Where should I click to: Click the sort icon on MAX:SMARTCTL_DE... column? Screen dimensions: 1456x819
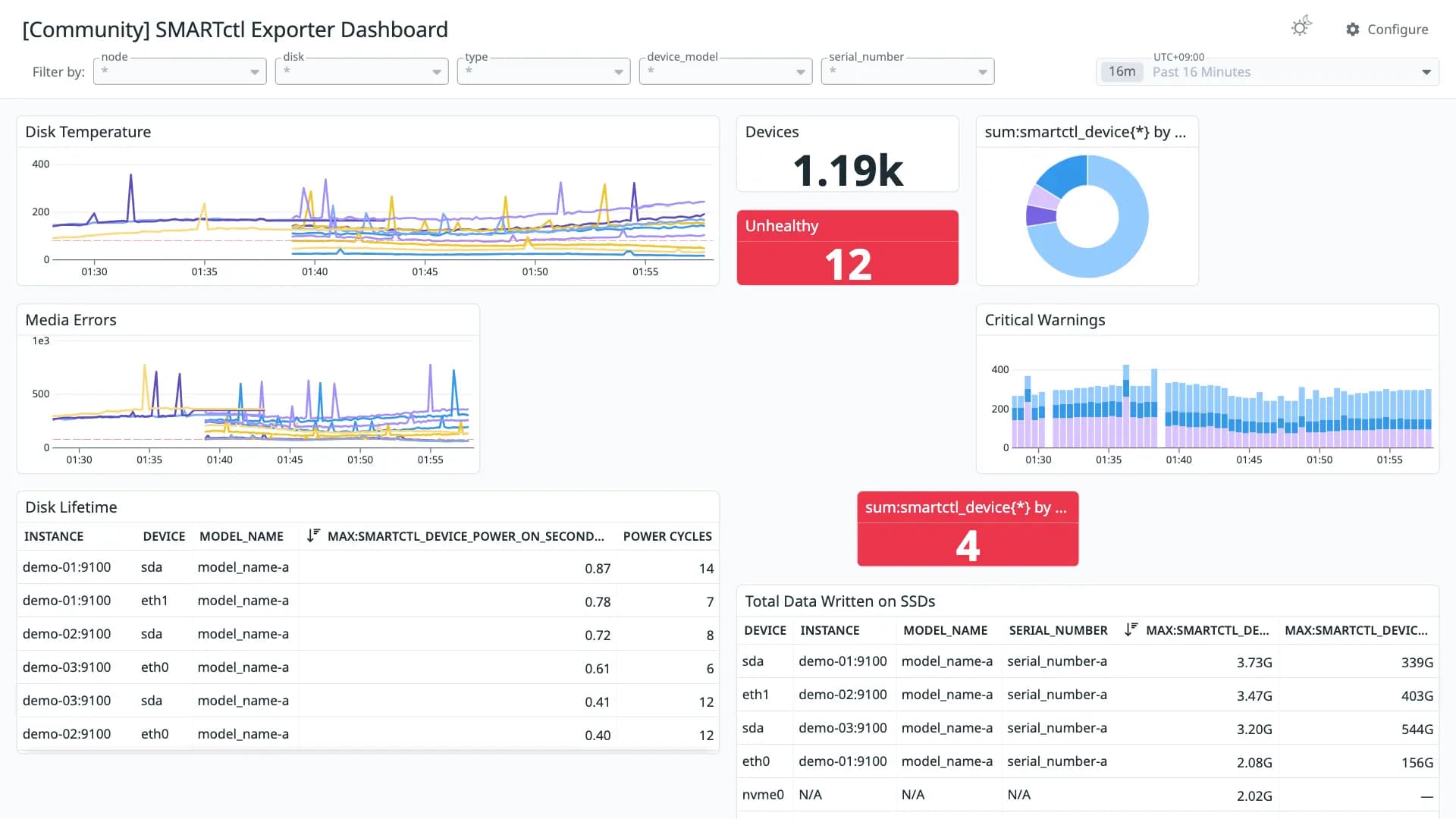[x=1131, y=629]
